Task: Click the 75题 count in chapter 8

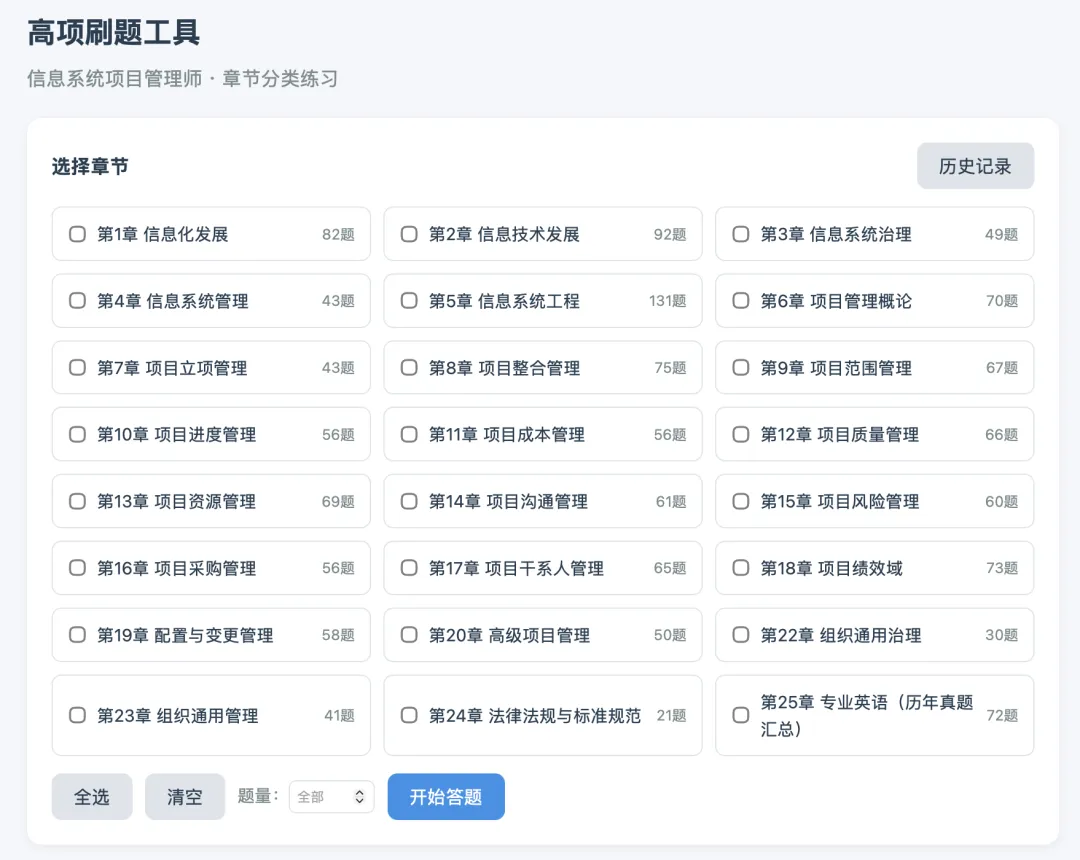Action: click(670, 368)
